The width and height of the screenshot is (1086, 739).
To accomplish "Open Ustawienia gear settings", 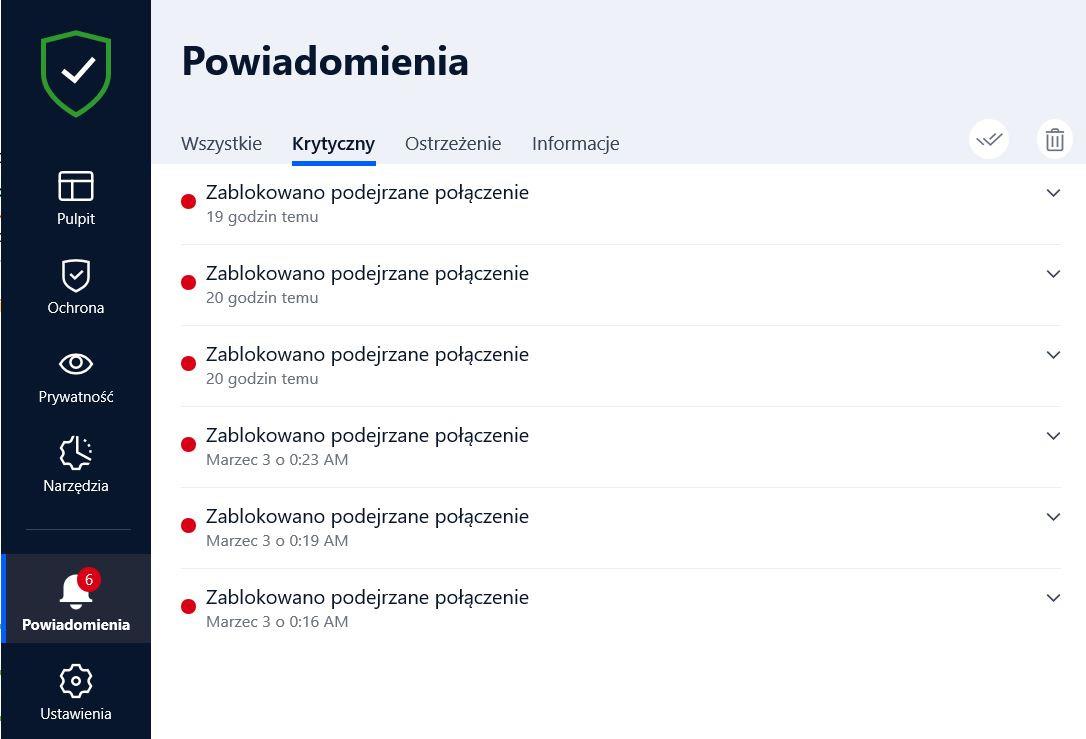I will click(76, 693).
